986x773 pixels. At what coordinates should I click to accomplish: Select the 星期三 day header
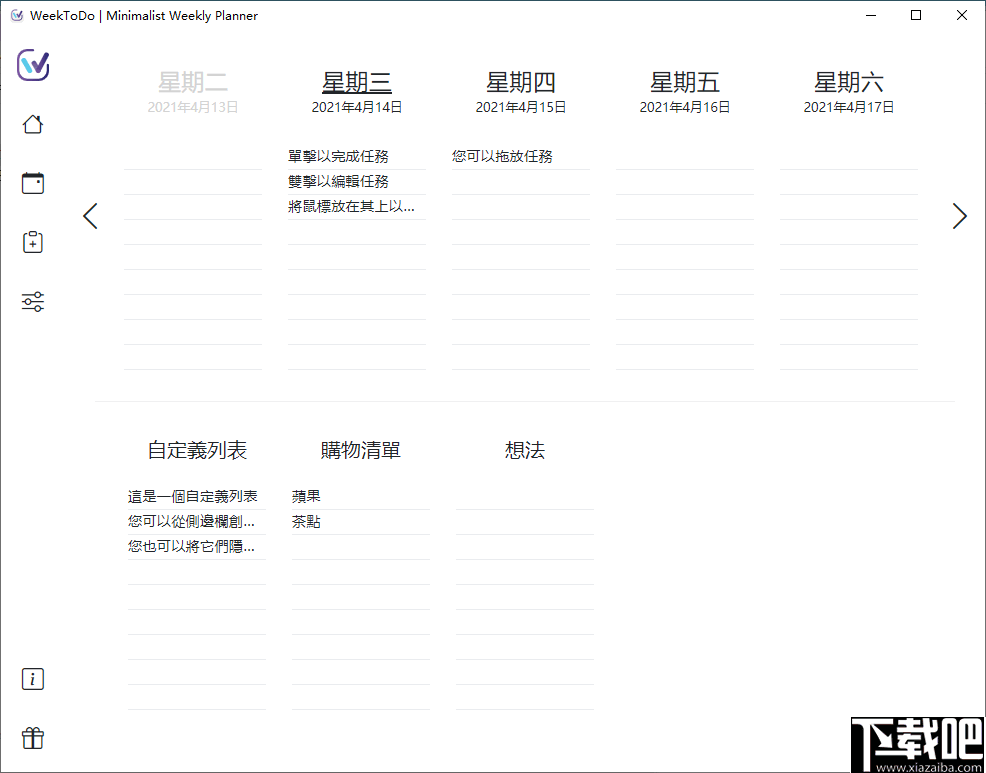coord(357,82)
